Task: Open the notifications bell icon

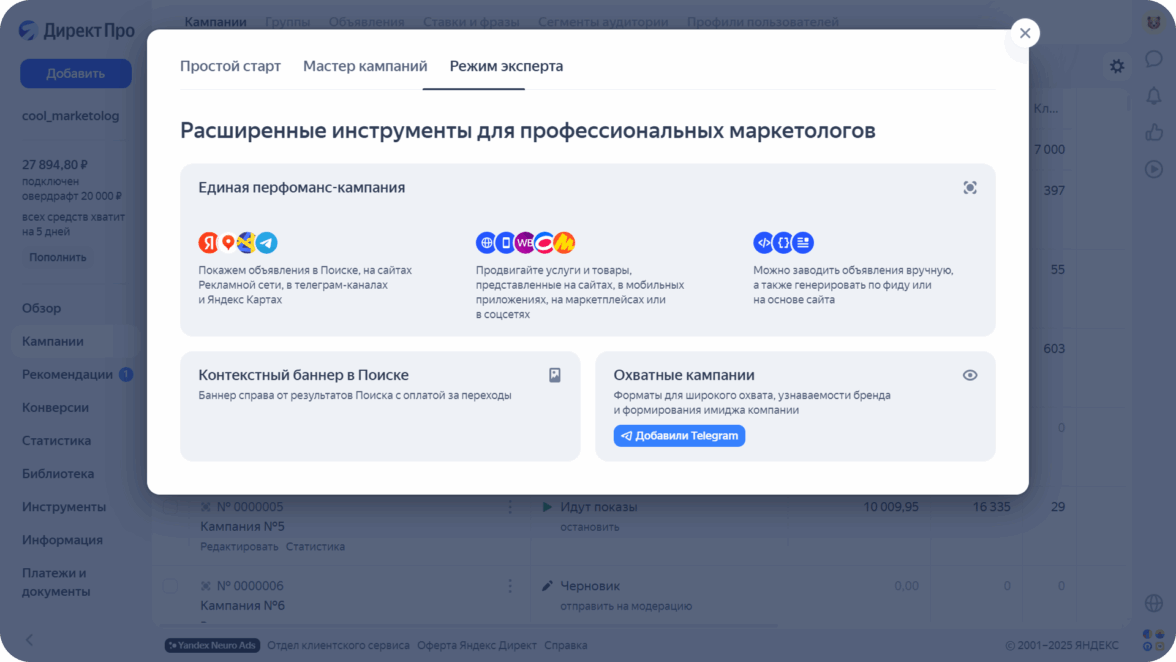Action: coord(1154,95)
